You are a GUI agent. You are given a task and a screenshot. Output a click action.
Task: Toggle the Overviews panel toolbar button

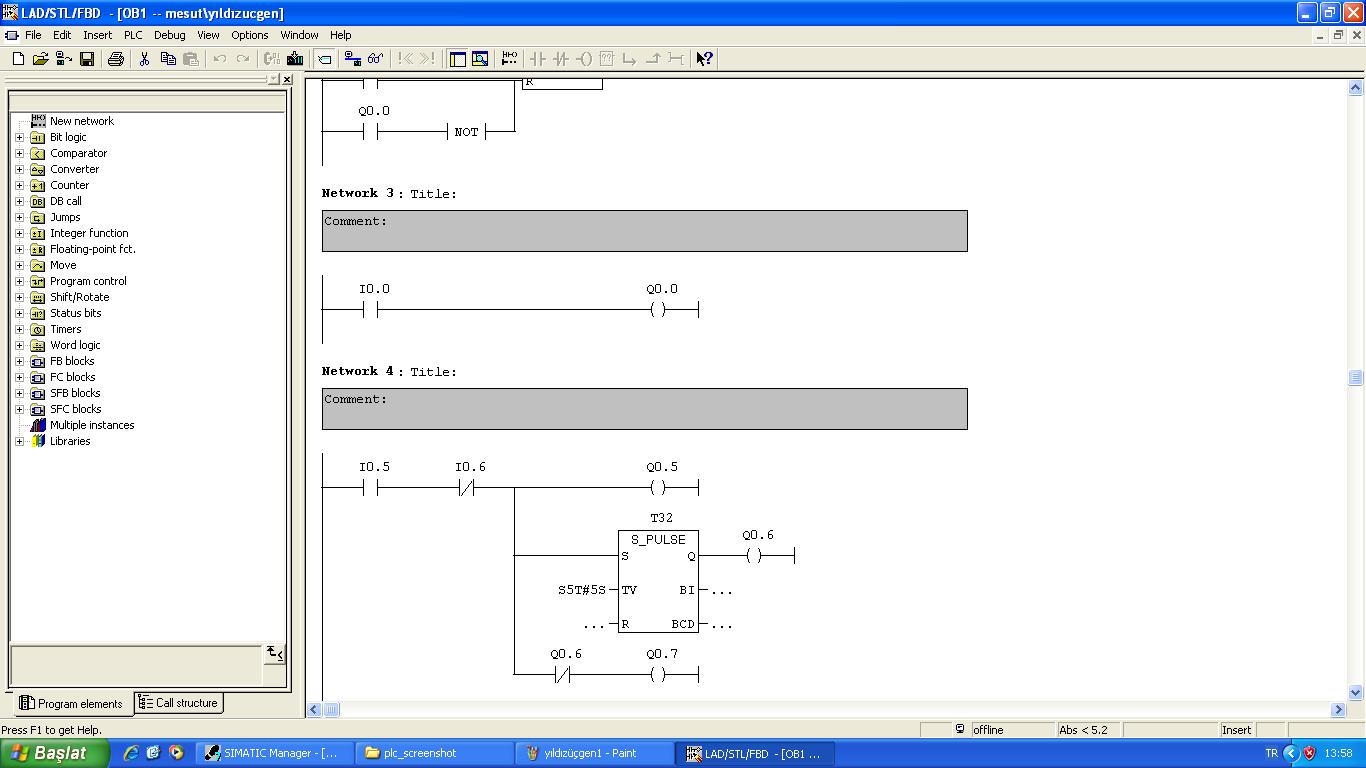click(457, 59)
